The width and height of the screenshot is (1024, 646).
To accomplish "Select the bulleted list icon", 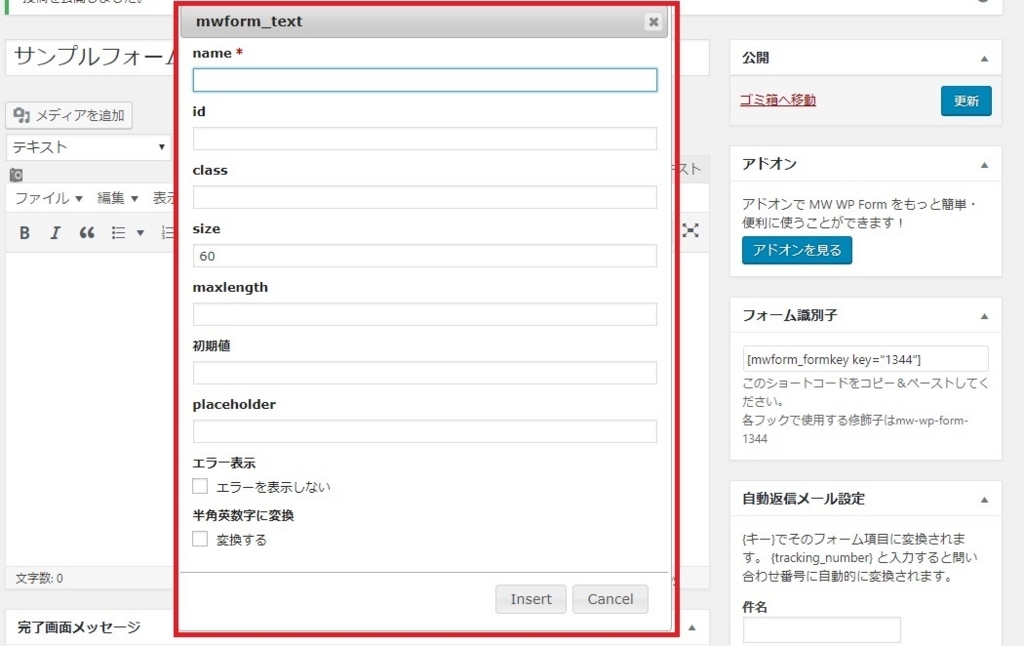I will 117,232.
